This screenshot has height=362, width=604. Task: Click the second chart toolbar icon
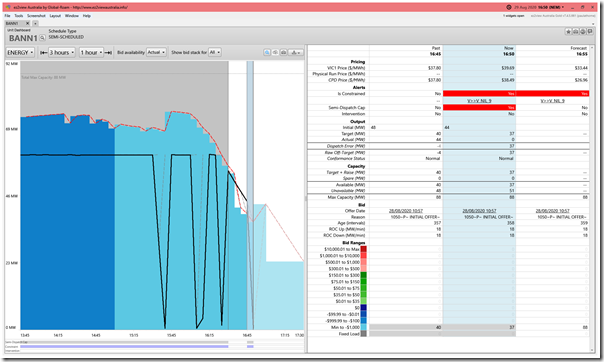[x=275, y=52]
